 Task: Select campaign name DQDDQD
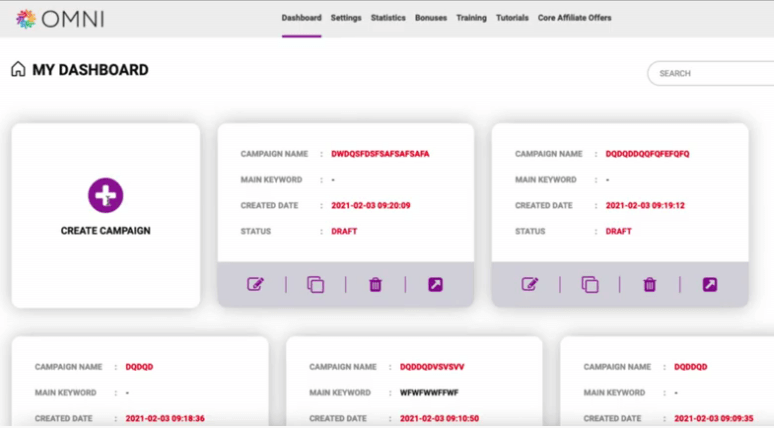click(x=691, y=367)
